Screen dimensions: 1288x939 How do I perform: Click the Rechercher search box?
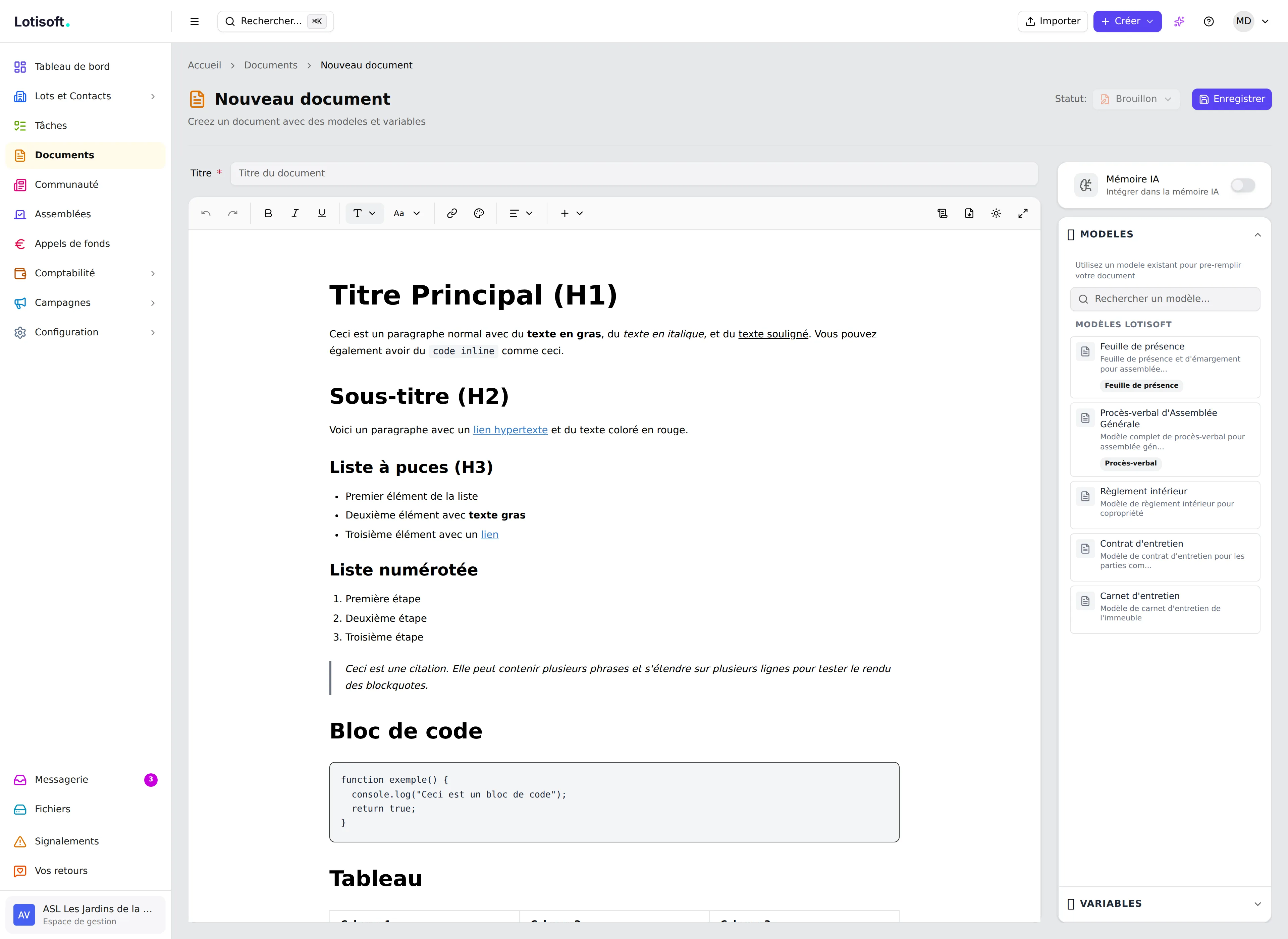pyautogui.click(x=276, y=21)
